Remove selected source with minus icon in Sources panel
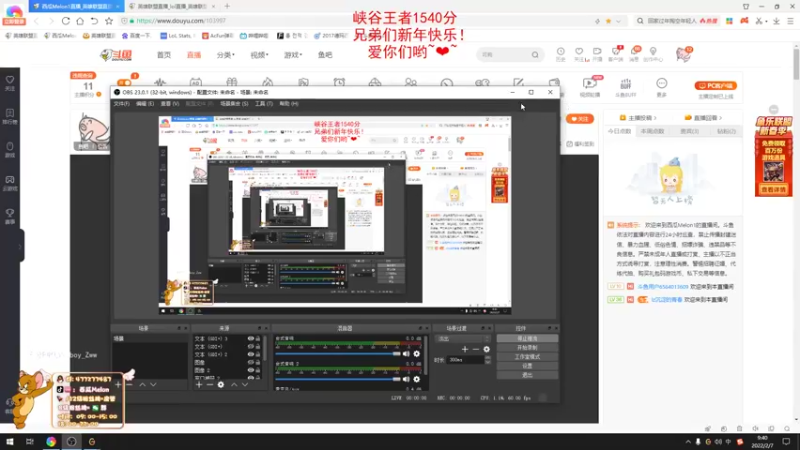The width and height of the screenshot is (800, 450). pyautogui.click(x=210, y=385)
